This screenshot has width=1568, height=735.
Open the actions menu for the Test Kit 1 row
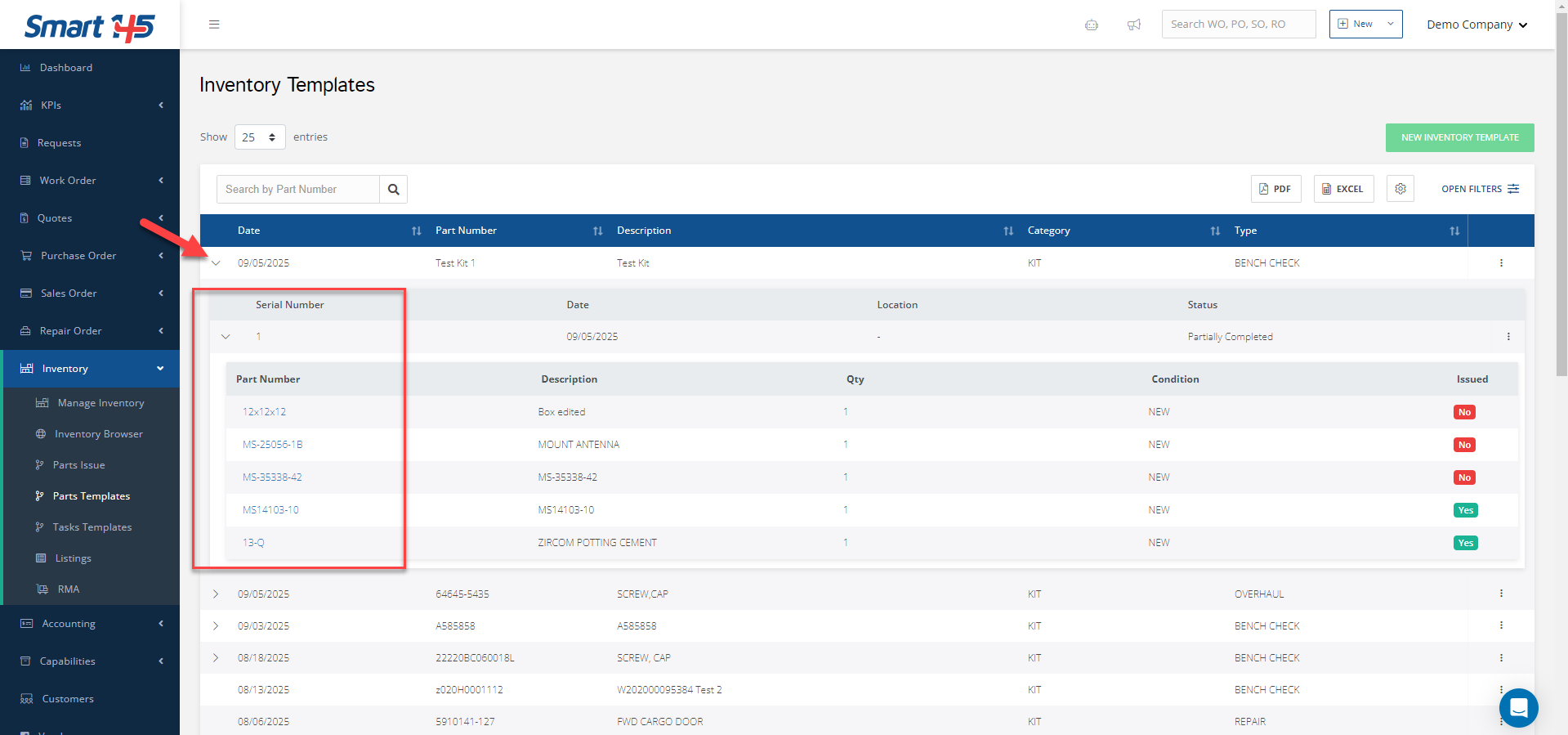[x=1501, y=263]
